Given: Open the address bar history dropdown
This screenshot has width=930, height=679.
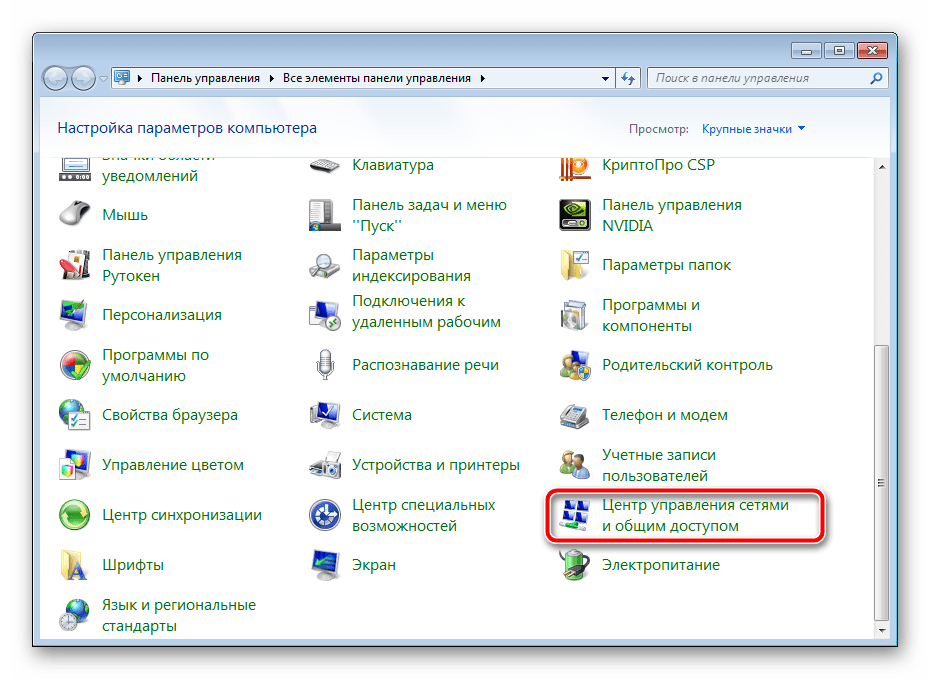Looking at the screenshot, I should (x=605, y=77).
